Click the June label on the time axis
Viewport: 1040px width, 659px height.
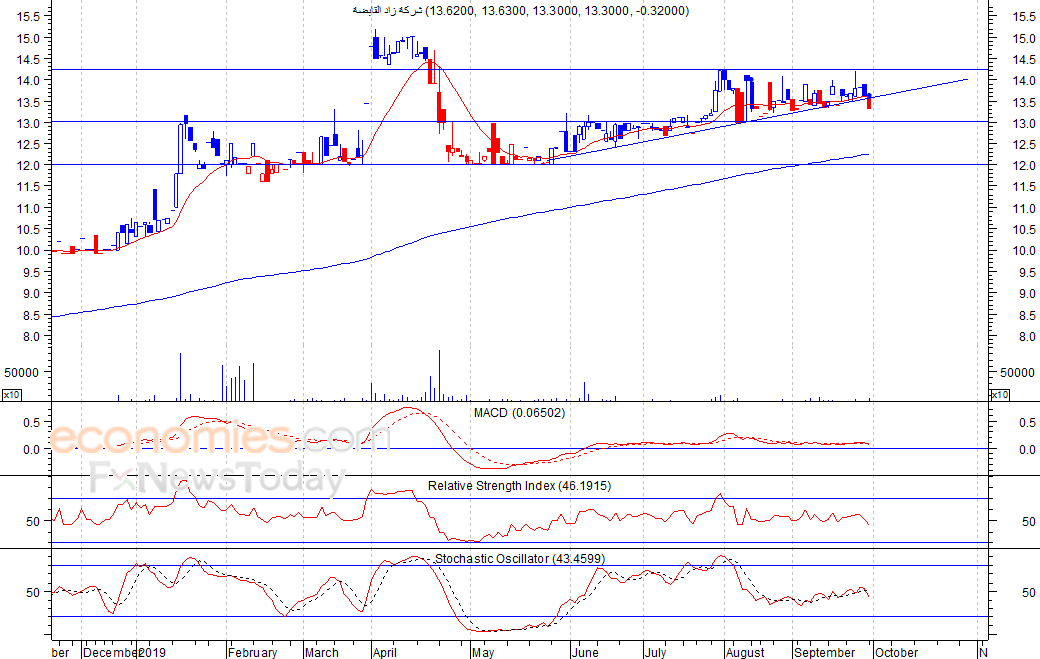click(x=586, y=652)
